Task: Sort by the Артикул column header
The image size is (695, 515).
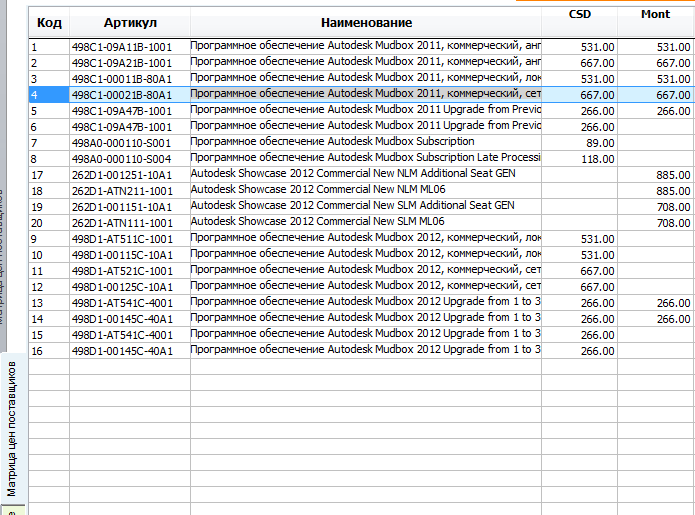Action: click(x=130, y=22)
